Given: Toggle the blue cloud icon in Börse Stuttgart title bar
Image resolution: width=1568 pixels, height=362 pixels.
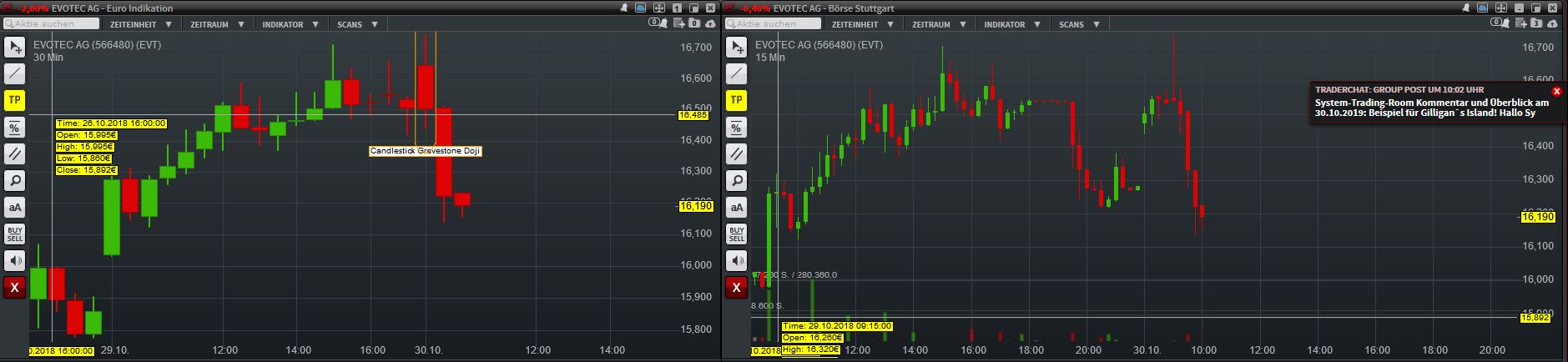Looking at the screenshot, I should [x=1482, y=8].
